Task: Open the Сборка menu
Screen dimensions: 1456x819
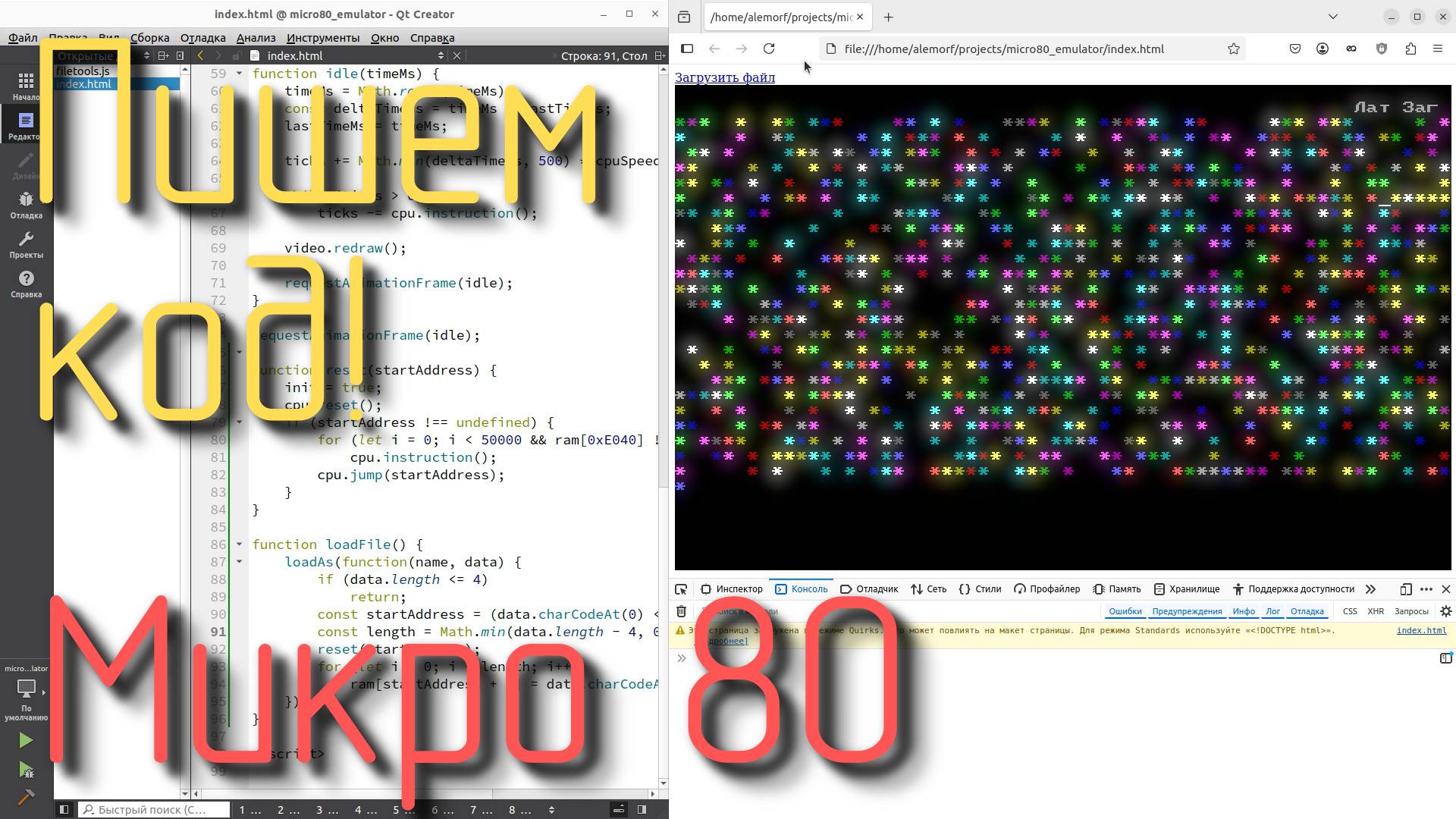Action: coord(149,37)
